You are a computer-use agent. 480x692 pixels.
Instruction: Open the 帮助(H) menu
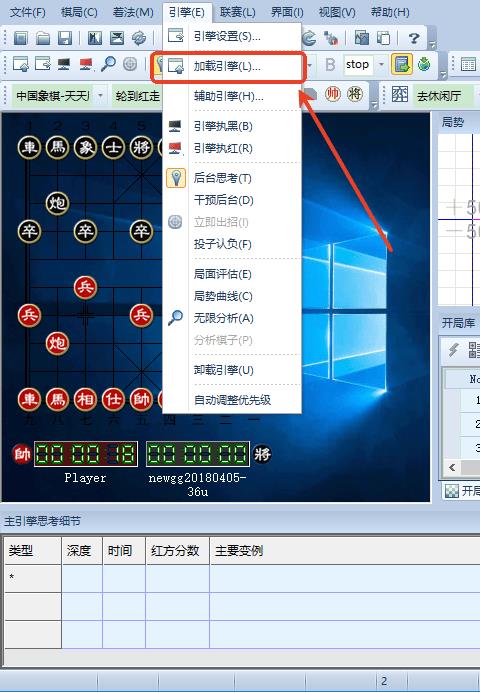[390, 12]
